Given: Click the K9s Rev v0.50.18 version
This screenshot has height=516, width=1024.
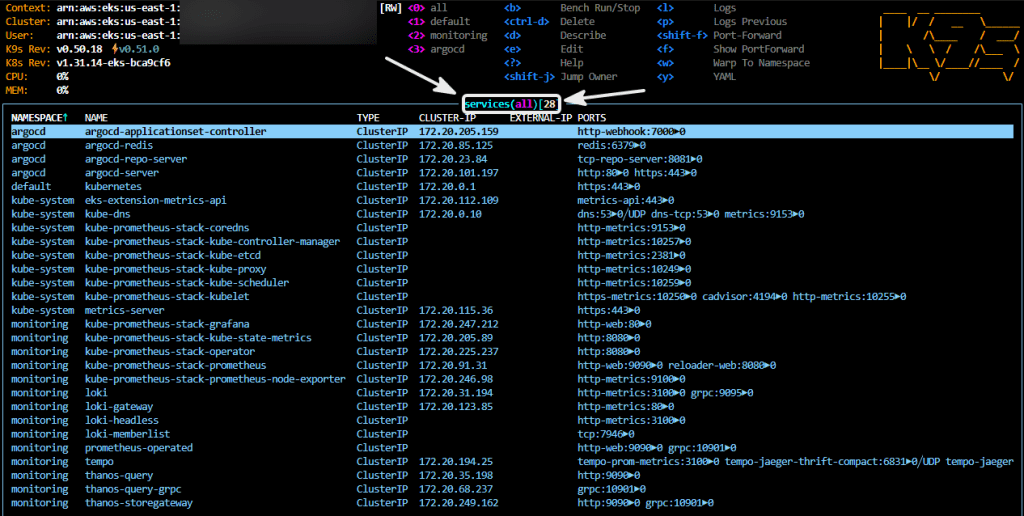Looking at the screenshot, I should [x=80, y=49].
